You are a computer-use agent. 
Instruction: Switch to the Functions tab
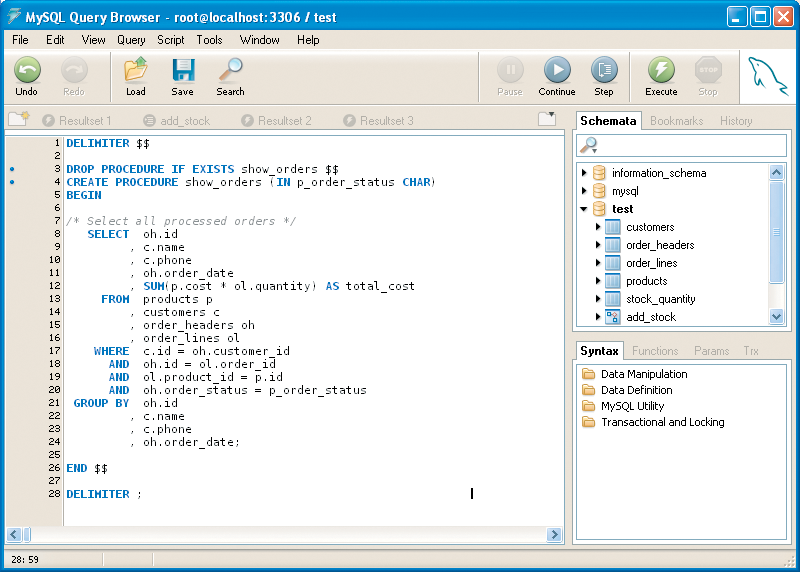click(x=655, y=351)
